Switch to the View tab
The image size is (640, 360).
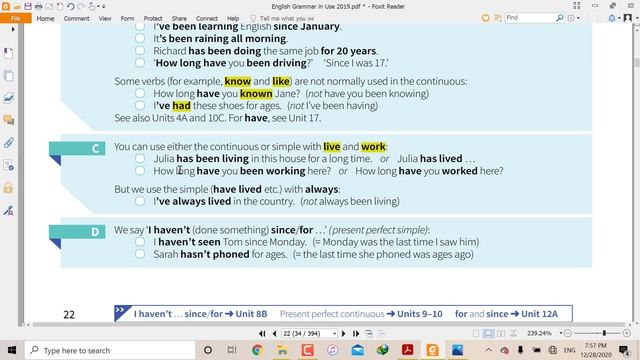105,18
